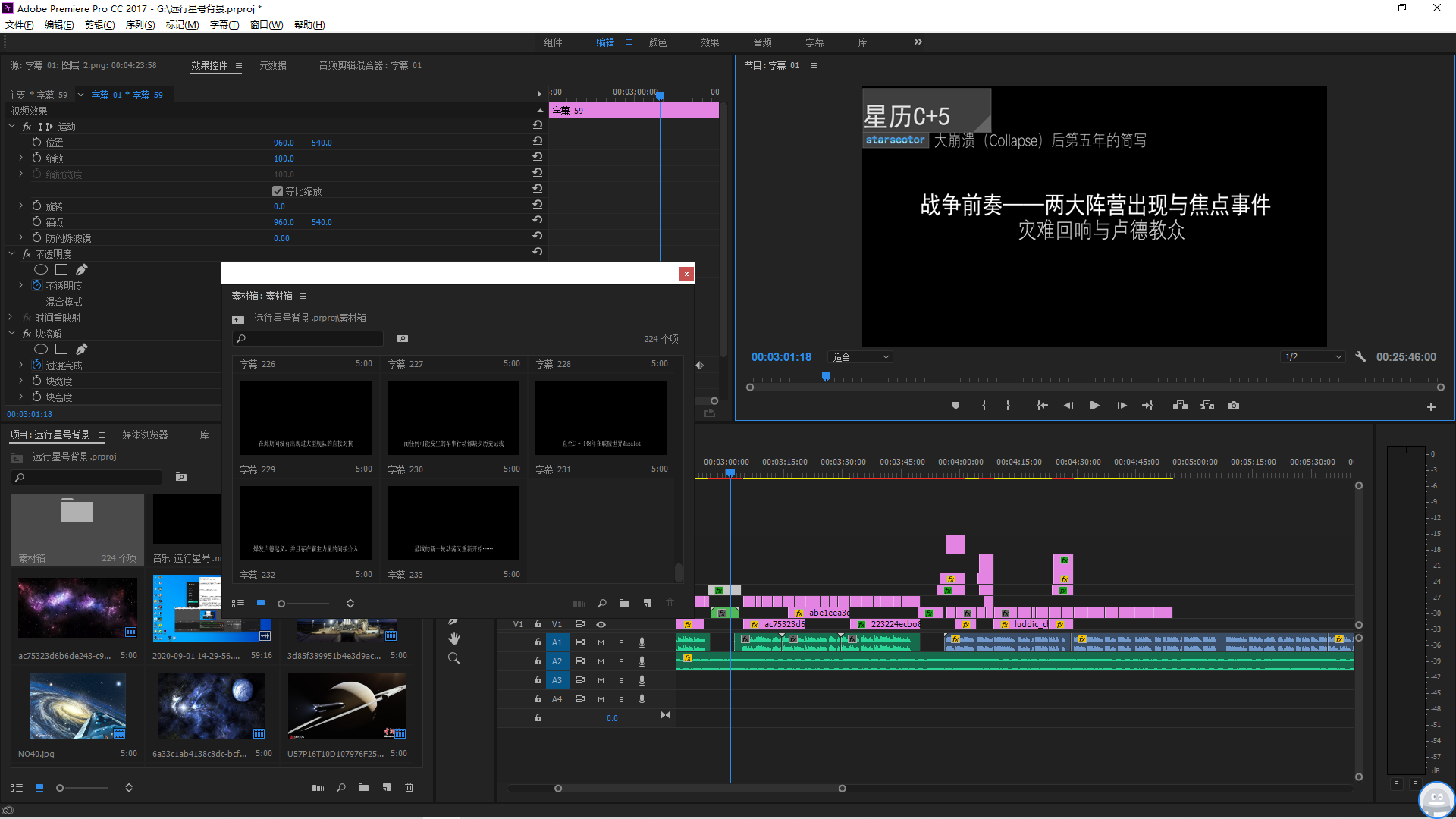Toggle animation stopwatch for 位置
Image resolution: width=1456 pixels, height=819 pixels.
coord(36,142)
